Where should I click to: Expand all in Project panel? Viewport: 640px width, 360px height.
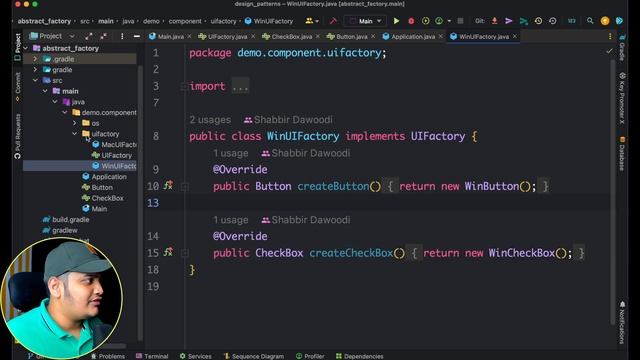89,36
